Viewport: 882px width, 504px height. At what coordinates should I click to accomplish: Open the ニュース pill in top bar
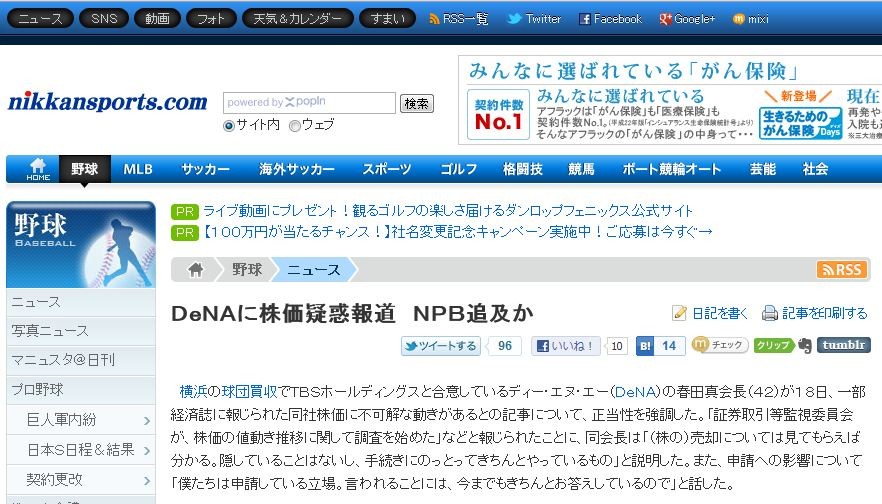(x=40, y=19)
